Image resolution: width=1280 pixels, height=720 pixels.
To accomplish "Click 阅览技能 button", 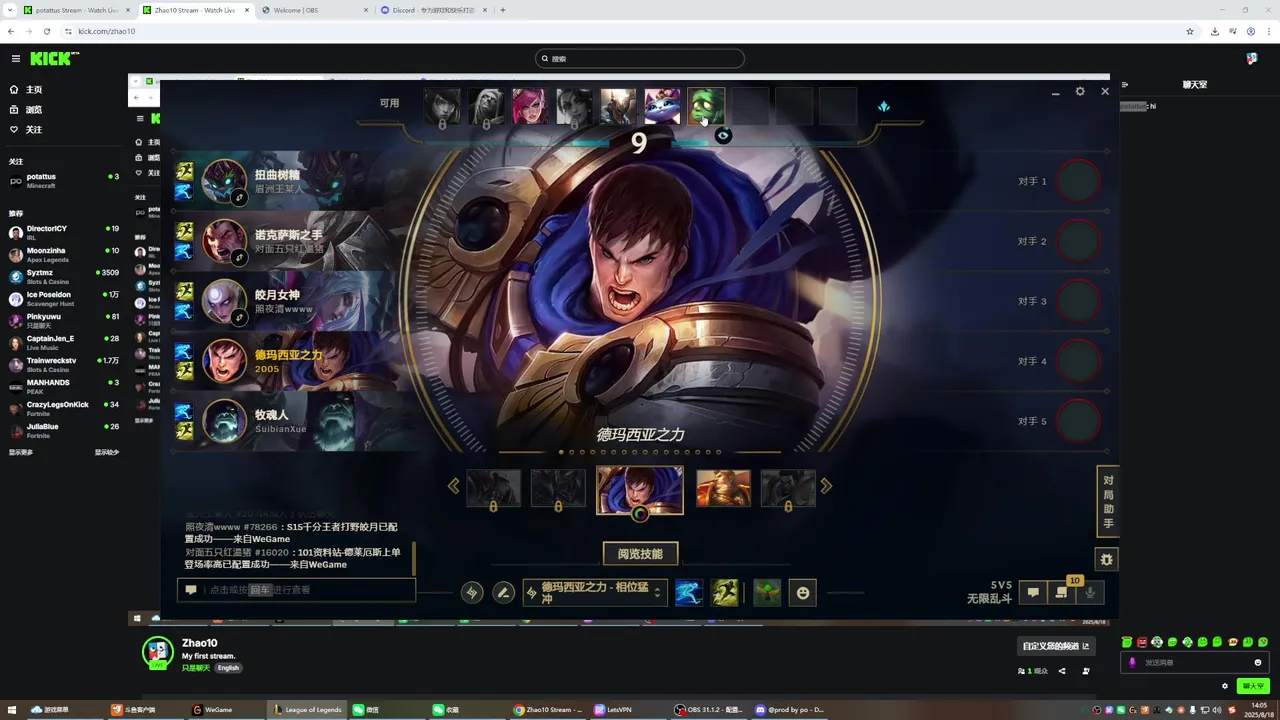I will [640, 554].
